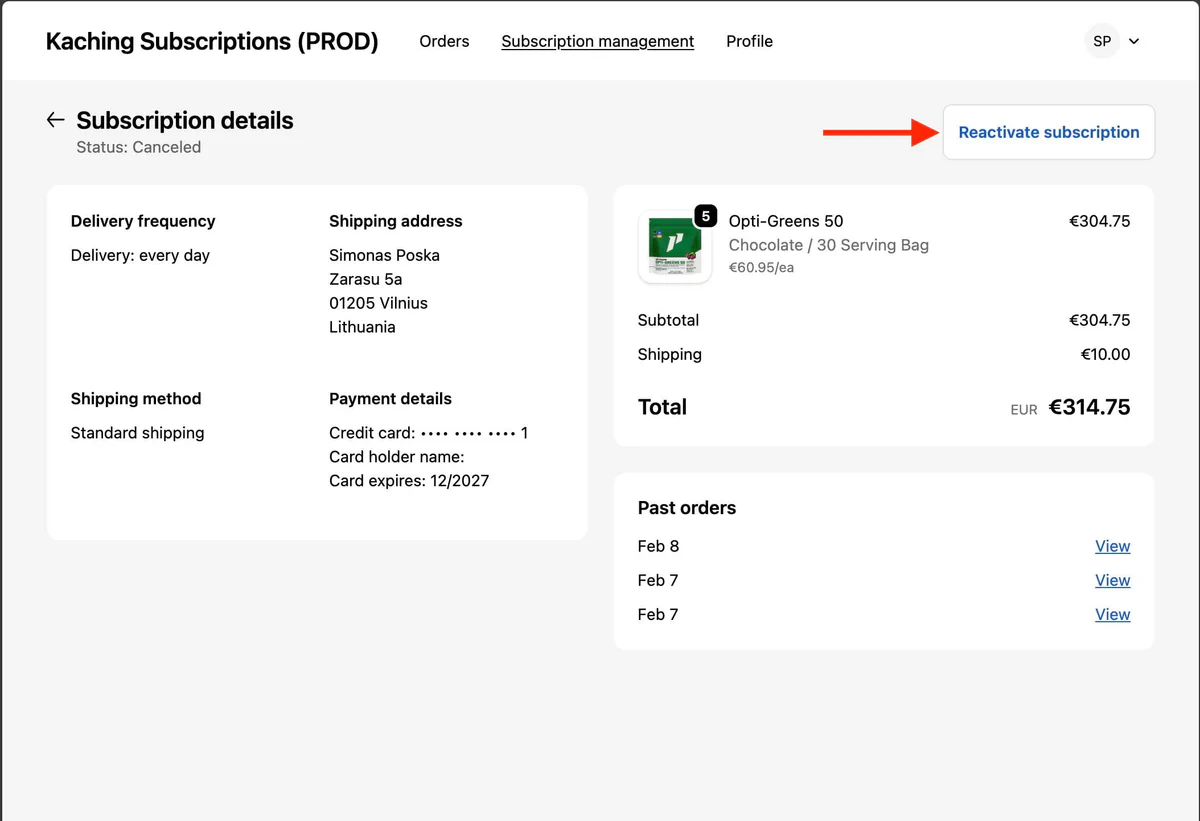1200x821 pixels.
Task: Click the Card holder name line
Action: click(x=397, y=457)
